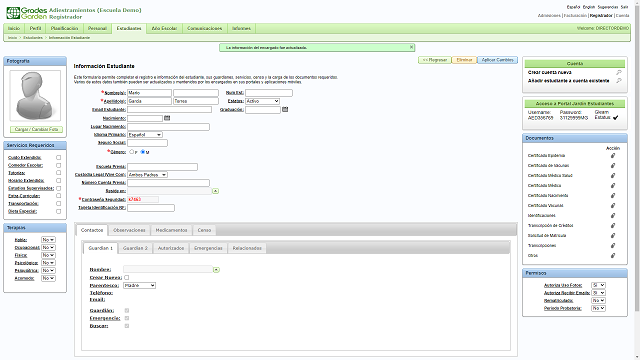Open Periodo Probatoria dropdown

[x=598, y=308]
